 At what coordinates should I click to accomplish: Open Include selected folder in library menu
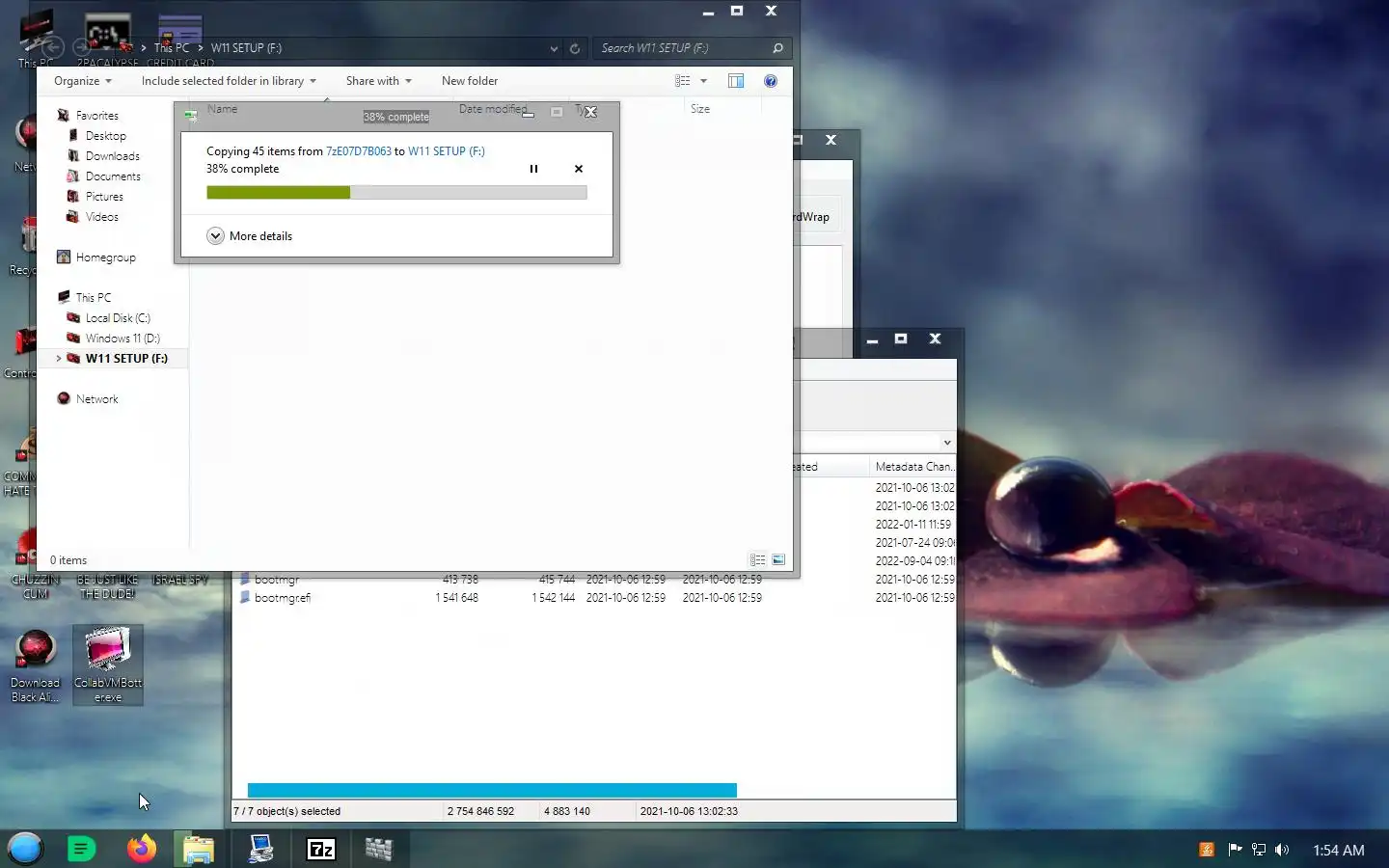pos(229,81)
